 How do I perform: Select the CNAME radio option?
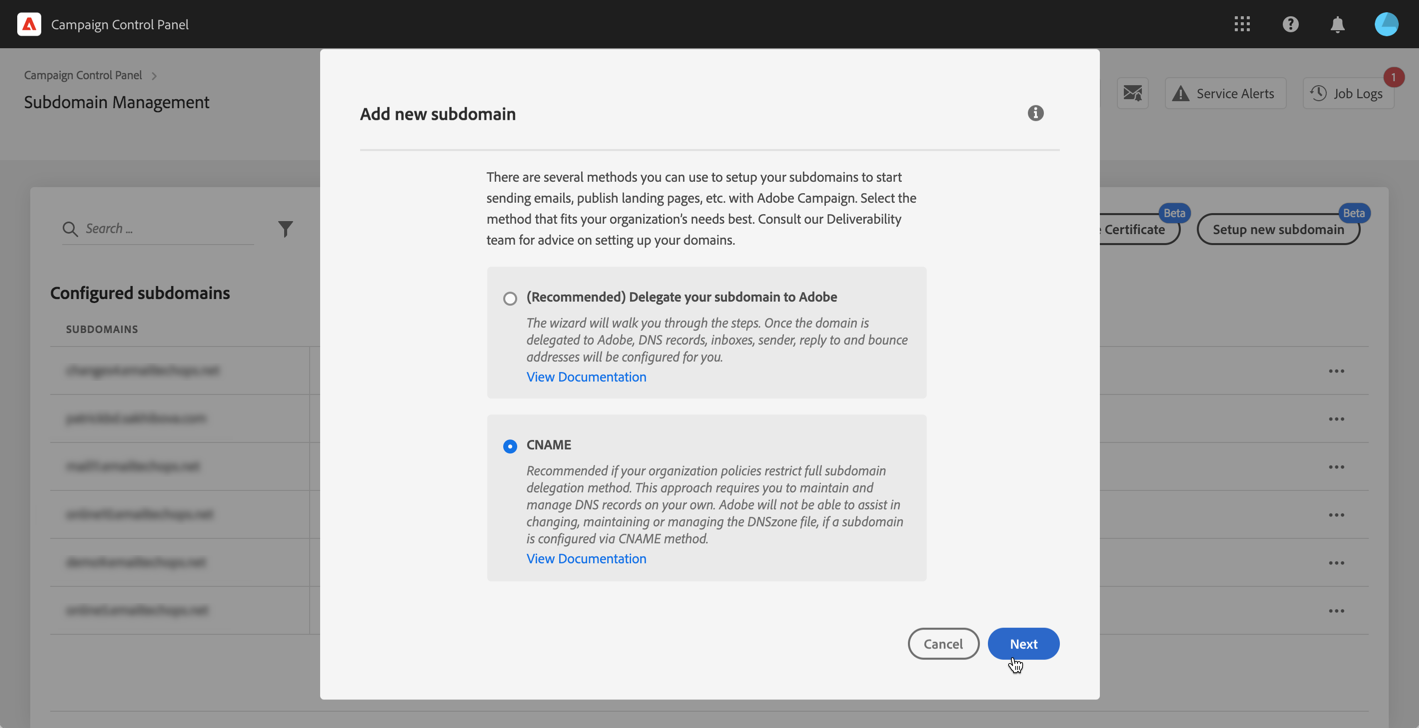pos(510,446)
